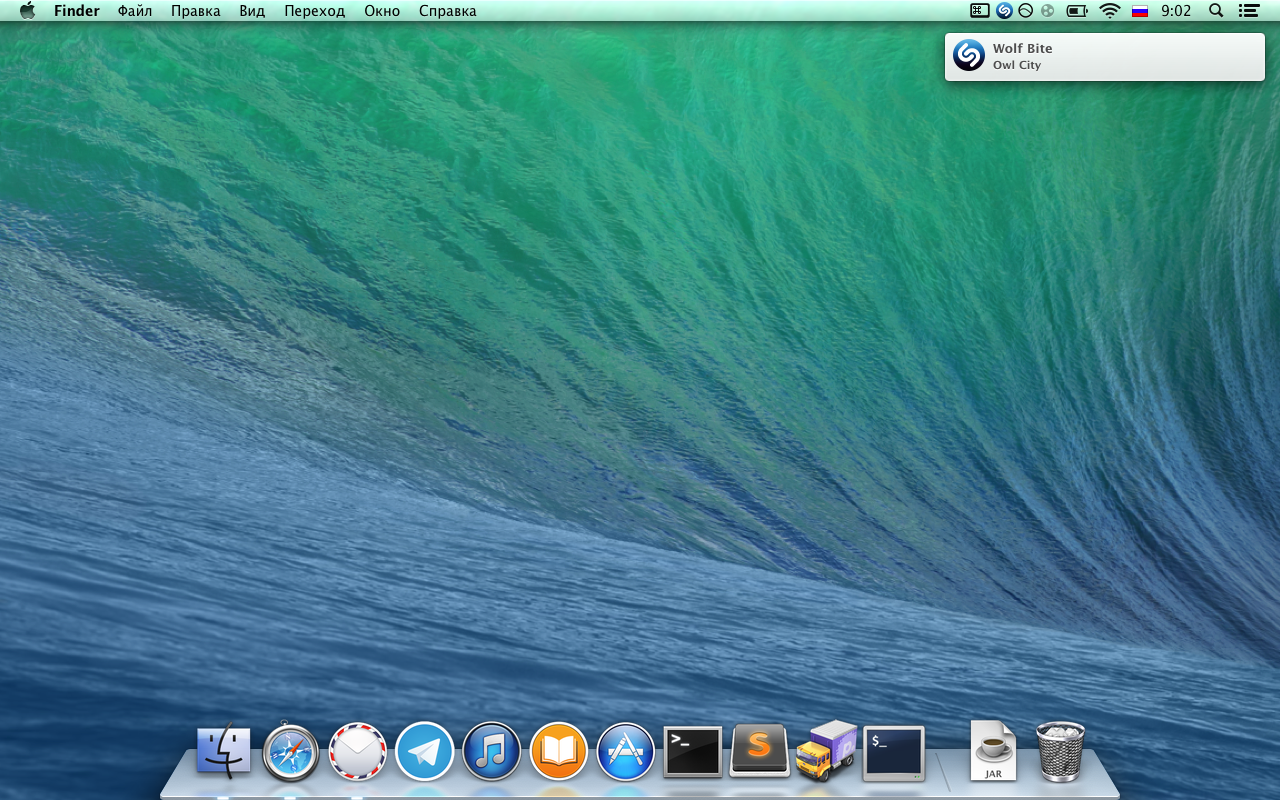The width and height of the screenshot is (1280, 800).
Task: Launch Sublime Text from the dock
Action: click(x=760, y=750)
